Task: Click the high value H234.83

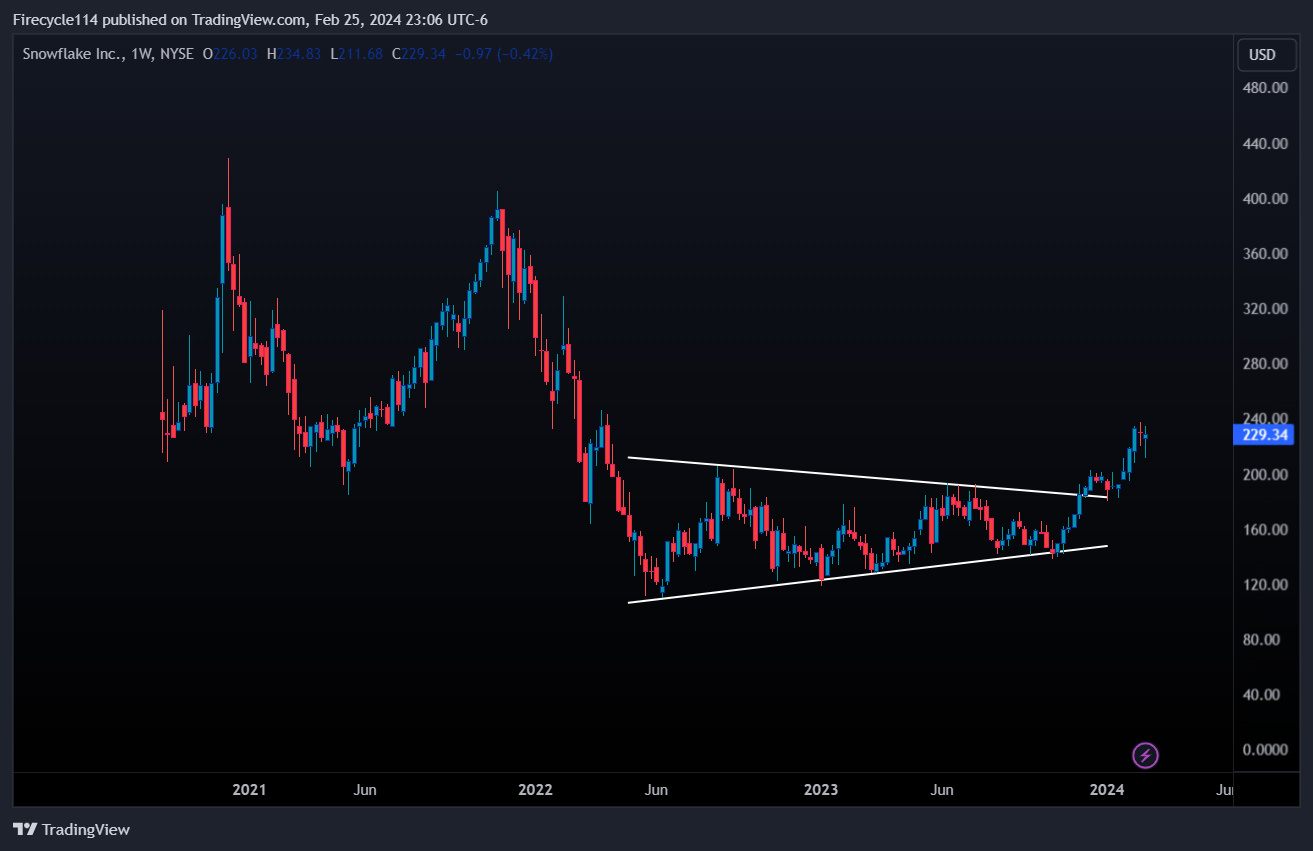Action: pyautogui.click(x=294, y=54)
